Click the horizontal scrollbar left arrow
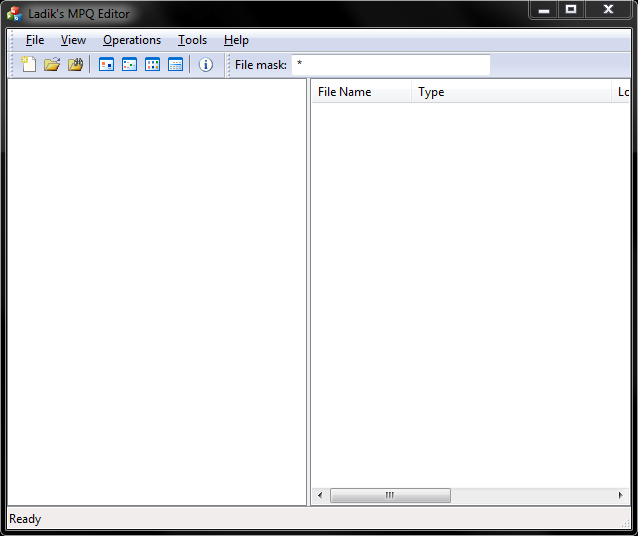Viewport: 638px width, 536px height. (320, 495)
